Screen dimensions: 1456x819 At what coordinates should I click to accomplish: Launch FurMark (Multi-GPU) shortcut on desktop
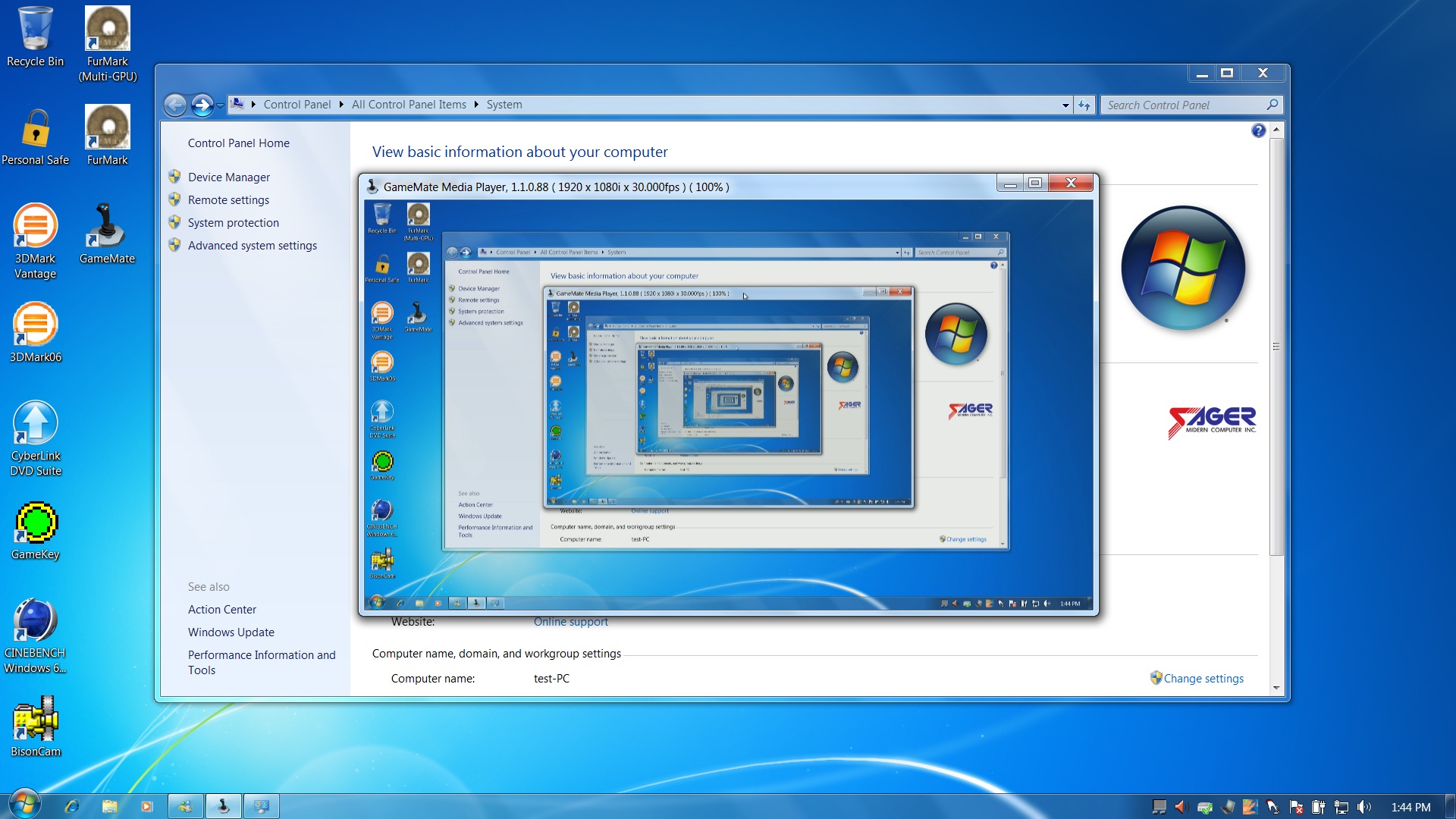[x=108, y=43]
